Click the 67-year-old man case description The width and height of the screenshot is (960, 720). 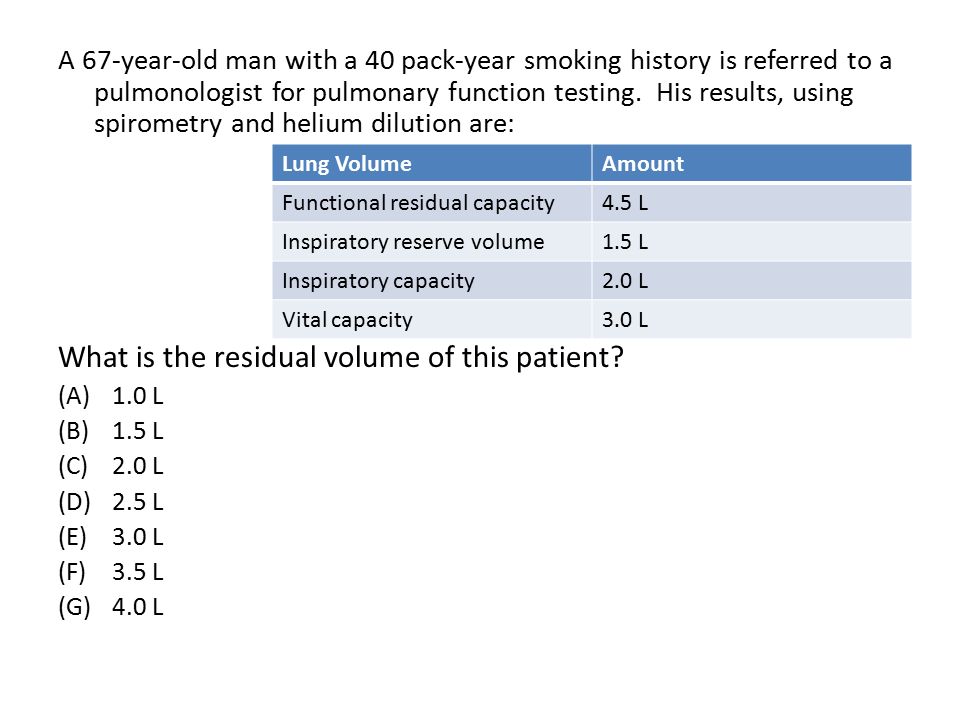(x=475, y=92)
